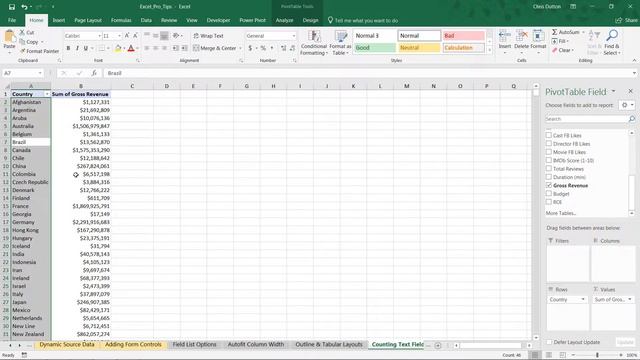This screenshot has height=360, width=640.
Task: Switch to the Formulas ribbon tab
Action: (x=121, y=20)
